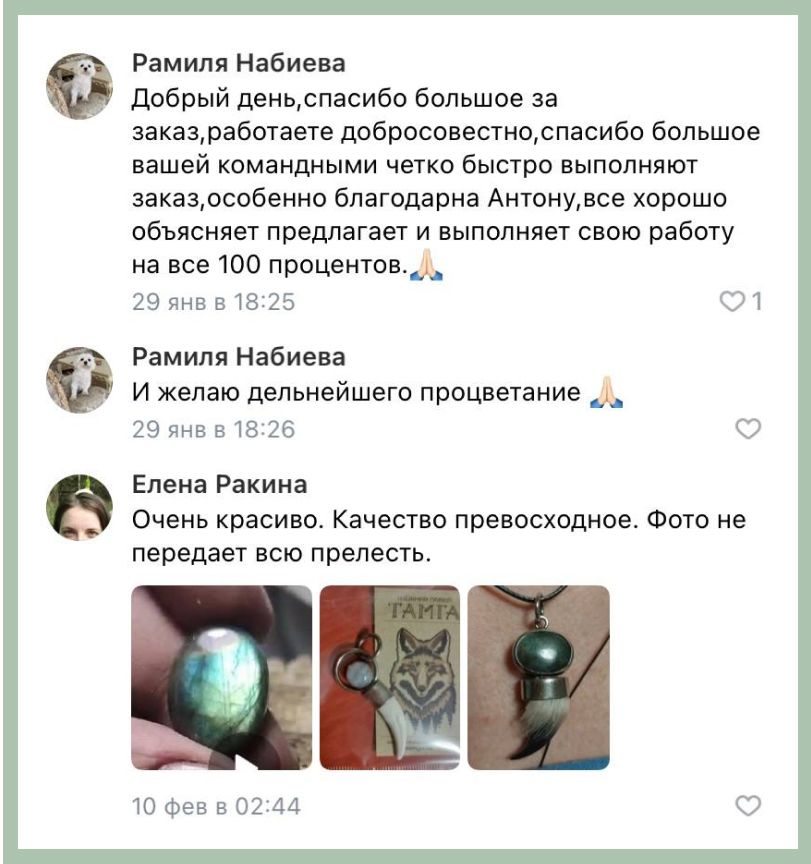Open the Елена Ракина name link
811x864 pixels.
point(219,484)
